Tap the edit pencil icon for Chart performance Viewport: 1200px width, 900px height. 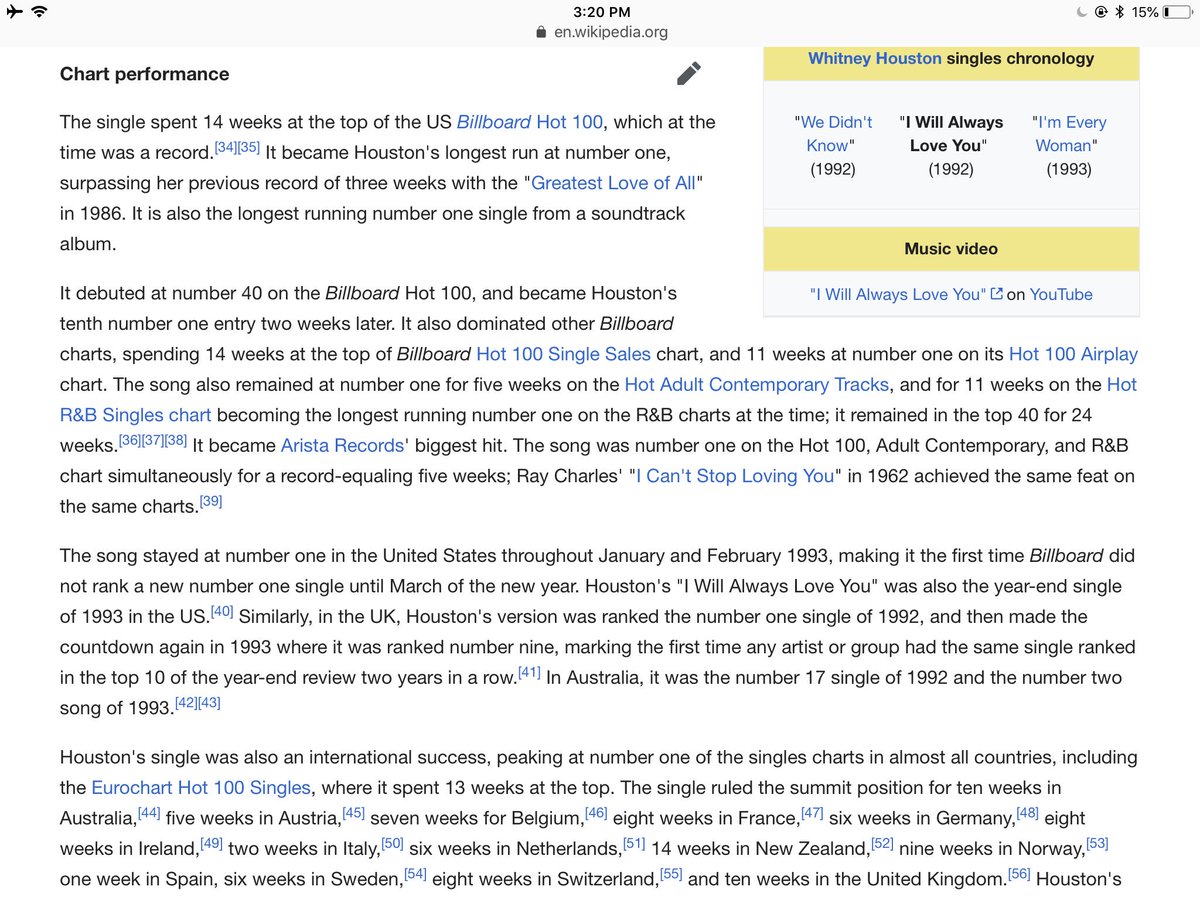(x=688, y=73)
